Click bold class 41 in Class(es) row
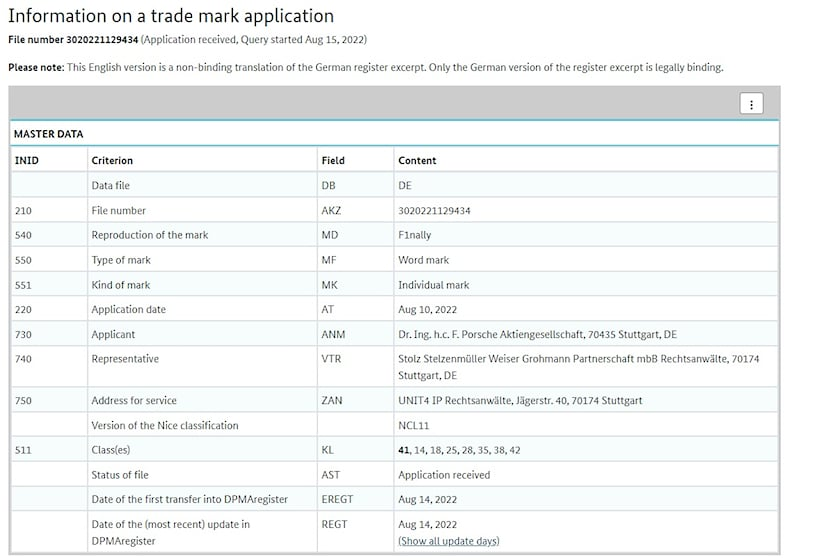Screen dimensions: 840x560 (404, 451)
